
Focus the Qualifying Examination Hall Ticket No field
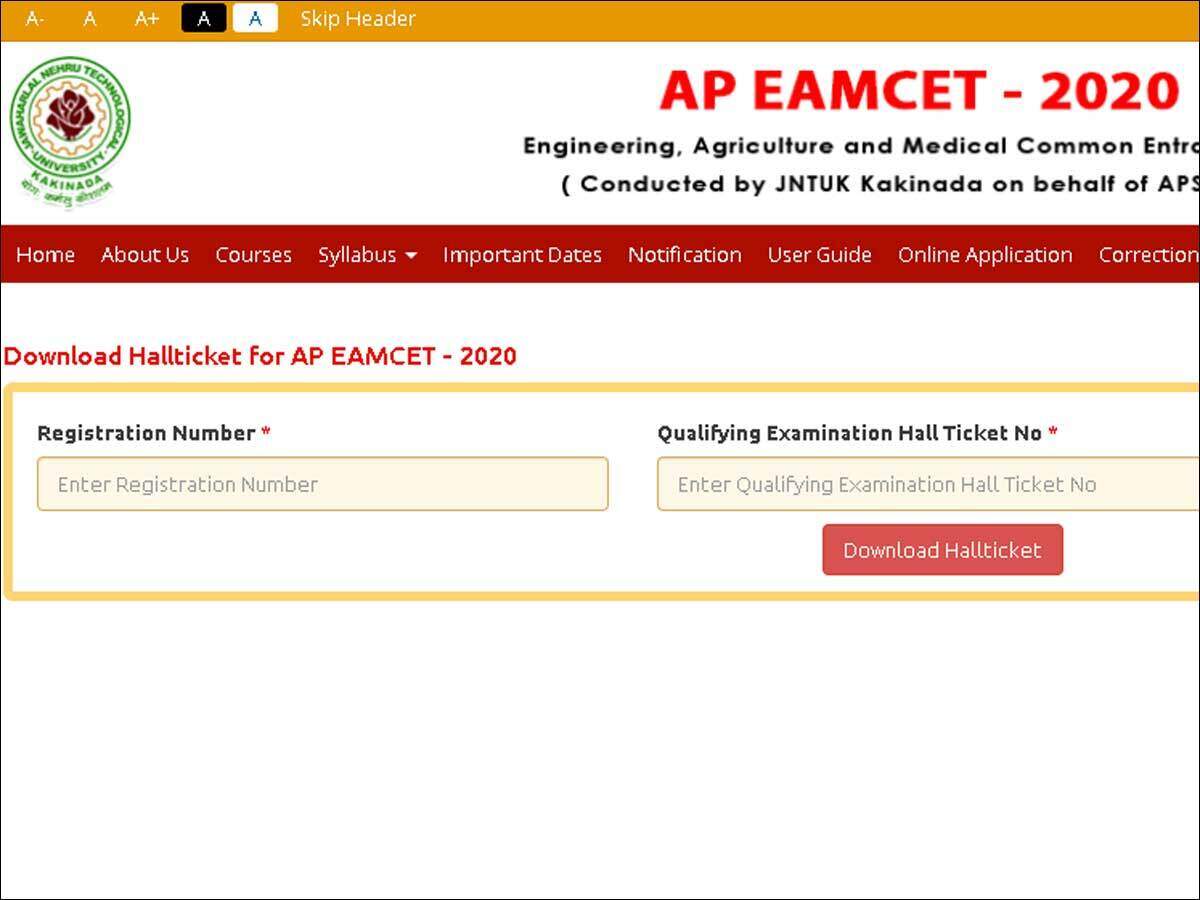pyautogui.click(x=926, y=484)
